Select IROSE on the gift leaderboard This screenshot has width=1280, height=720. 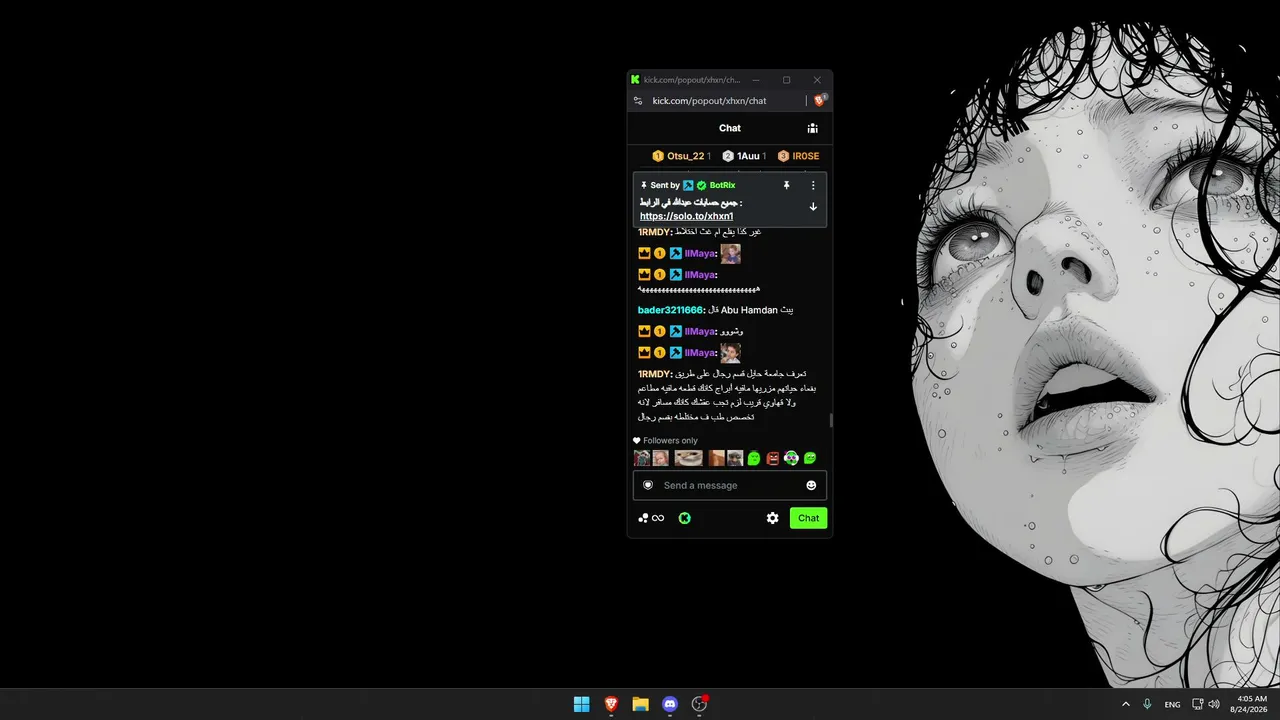point(806,156)
